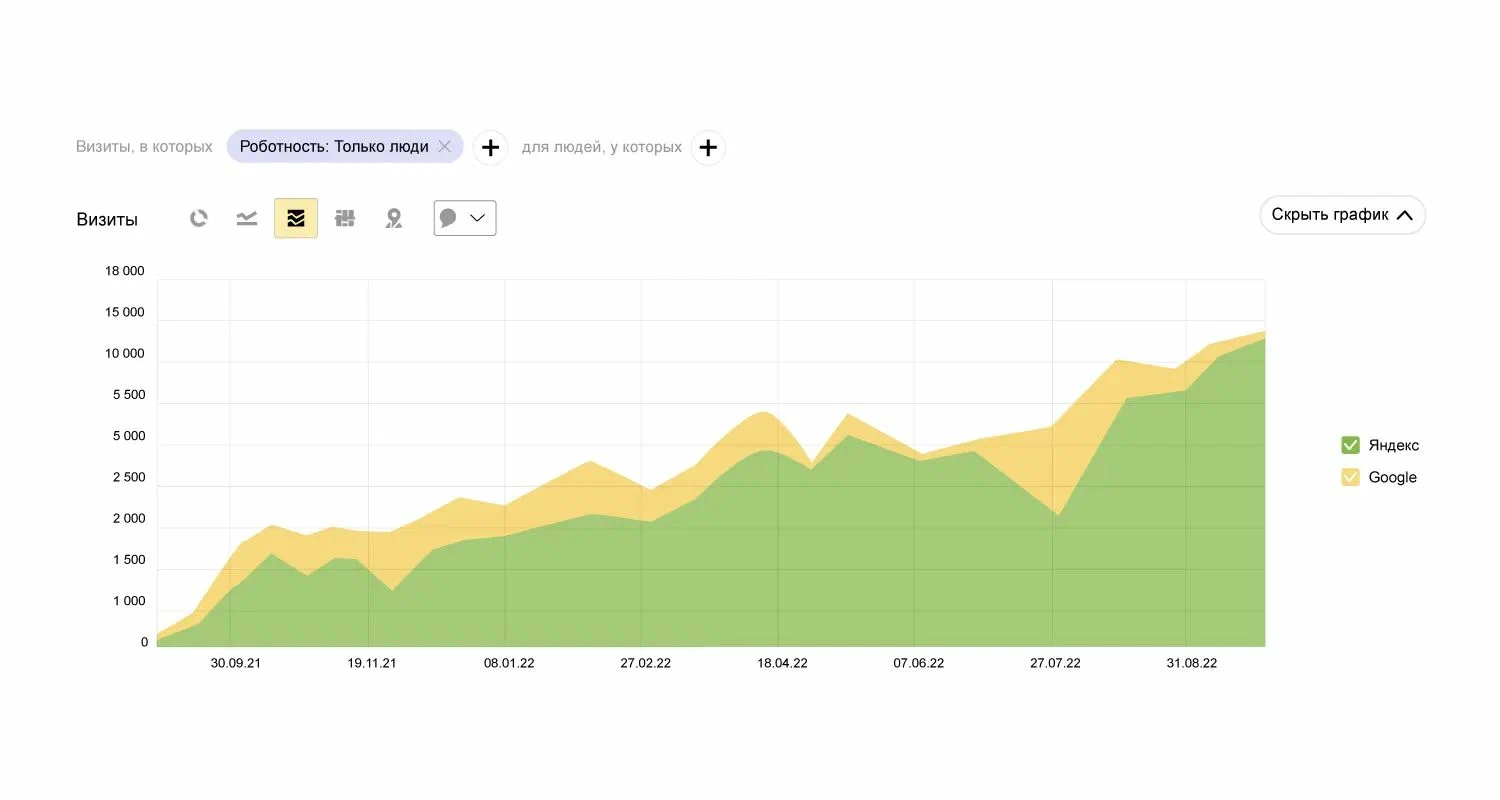Open the chart annotations dropdown

point(465,218)
